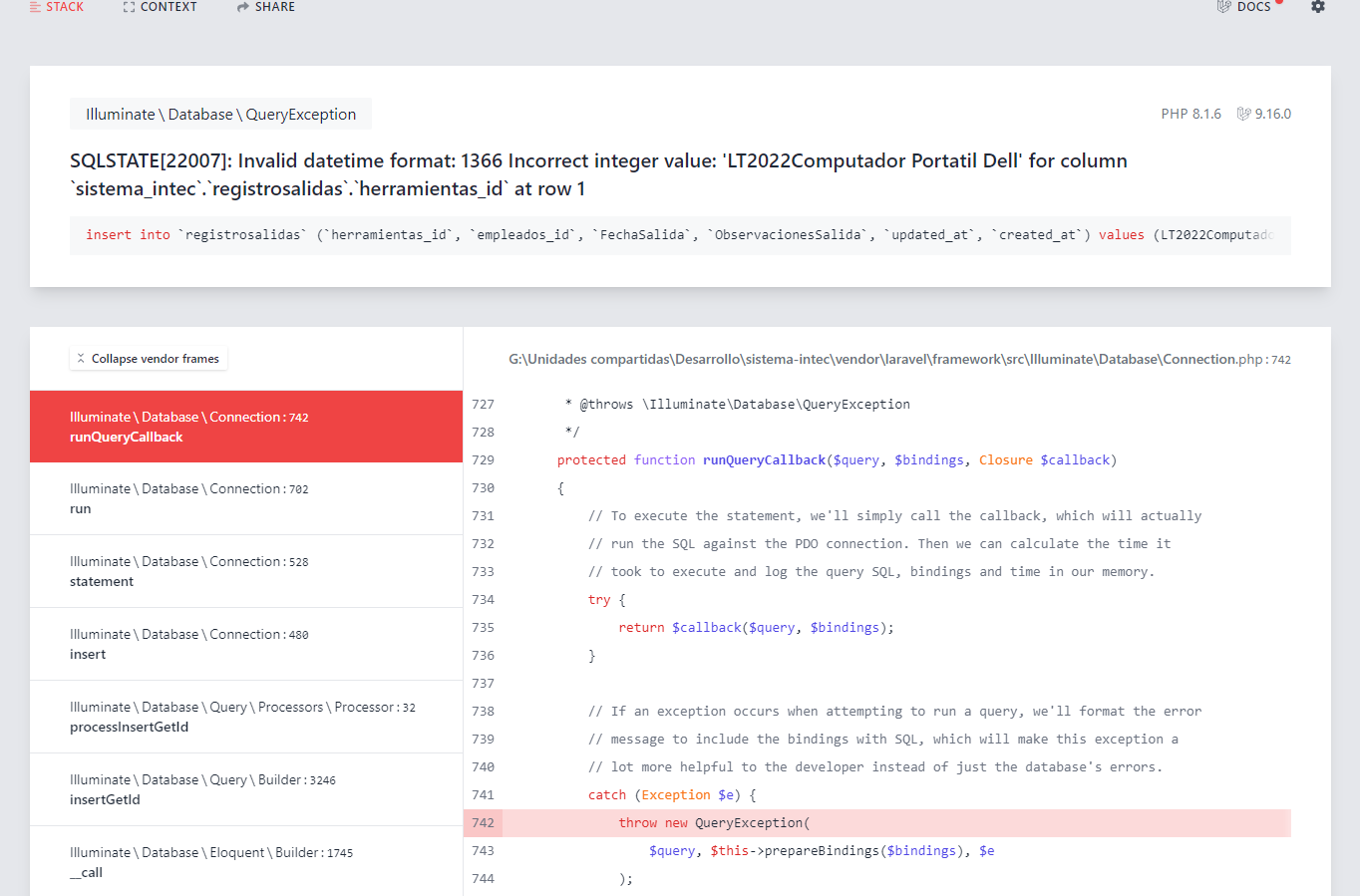This screenshot has width=1360, height=896.
Task: Click the comment on line 738
Action: (894, 712)
